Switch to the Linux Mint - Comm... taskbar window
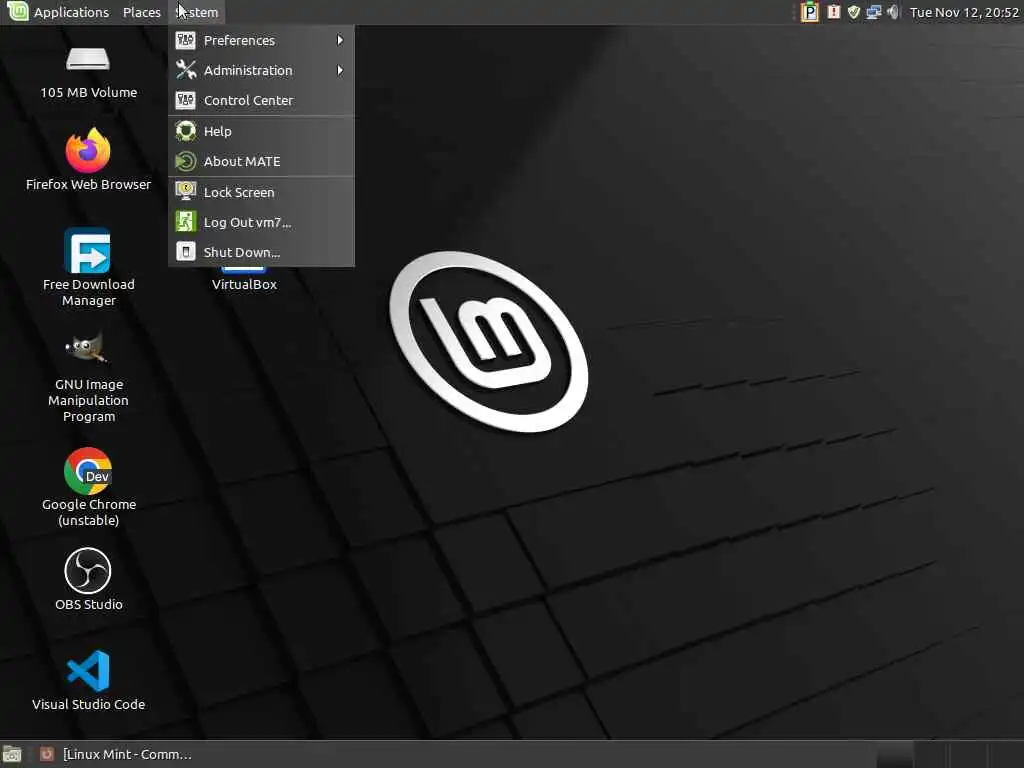 click(116, 754)
